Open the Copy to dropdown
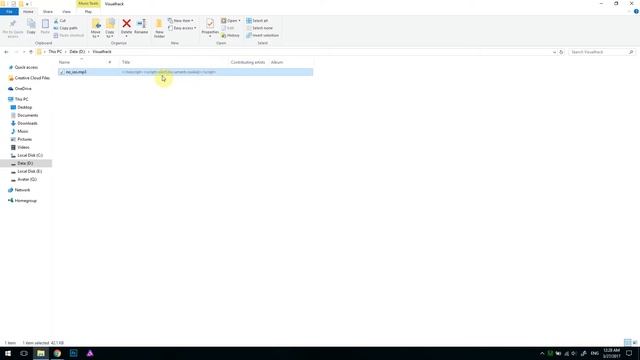Screen dimensions: 640x360 [110, 28]
